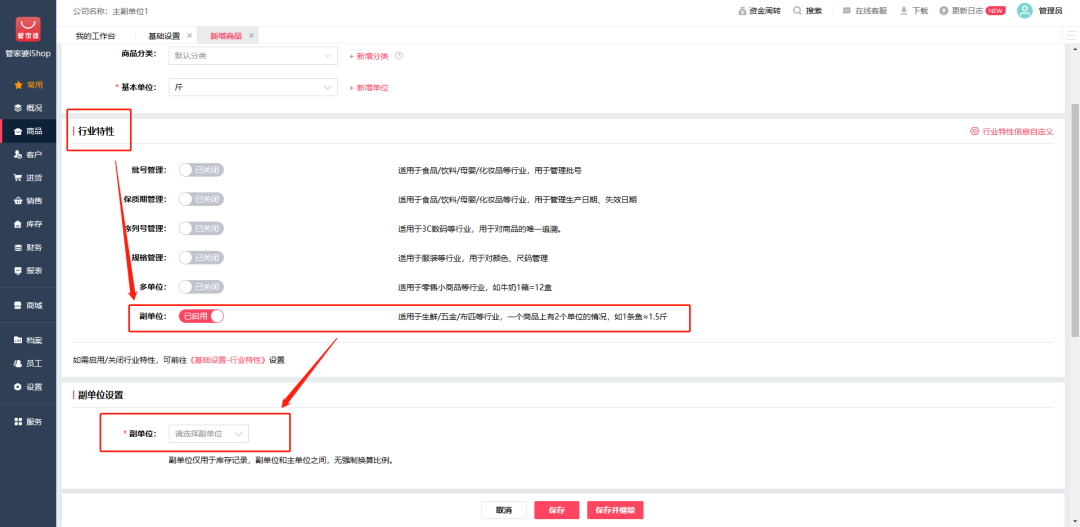The width and height of the screenshot is (1080, 527).
Task: Open the 商城 sidebar item
Action: (28, 305)
